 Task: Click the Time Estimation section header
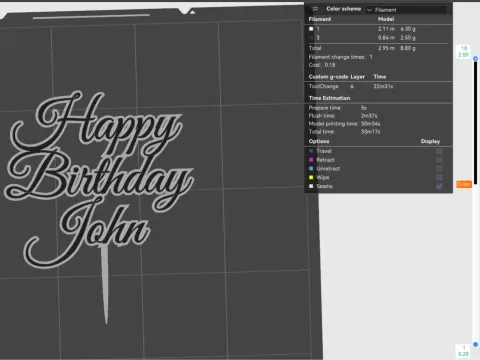pyautogui.click(x=329, y=98)
